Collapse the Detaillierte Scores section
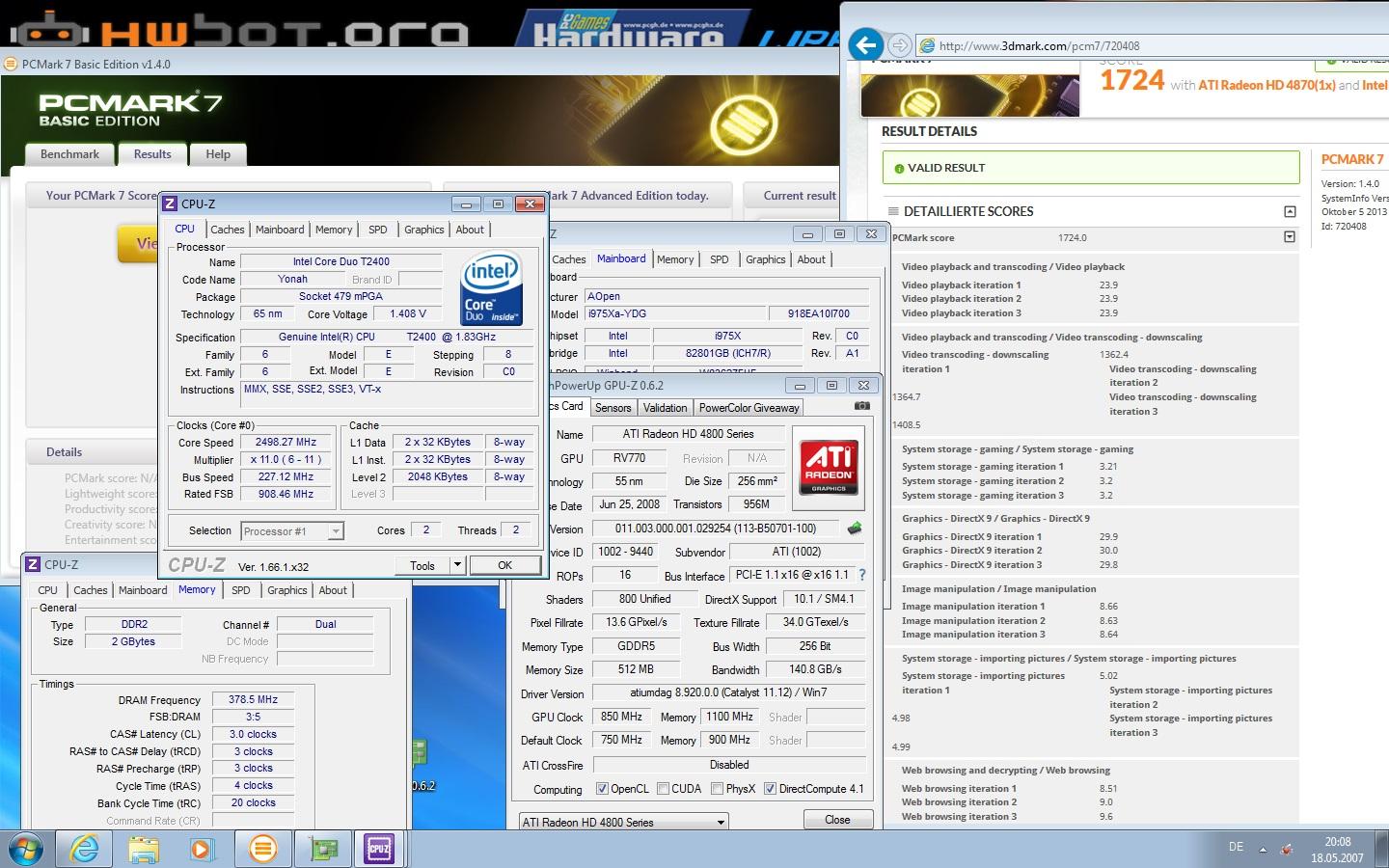Viewport: 1389px width, 868px height. point(1290,211)
